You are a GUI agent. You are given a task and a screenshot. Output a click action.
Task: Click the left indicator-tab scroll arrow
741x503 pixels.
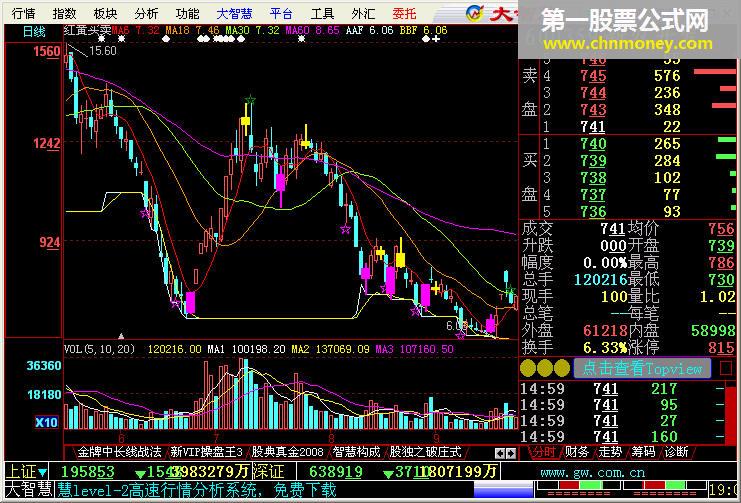[x=500, y=453]
